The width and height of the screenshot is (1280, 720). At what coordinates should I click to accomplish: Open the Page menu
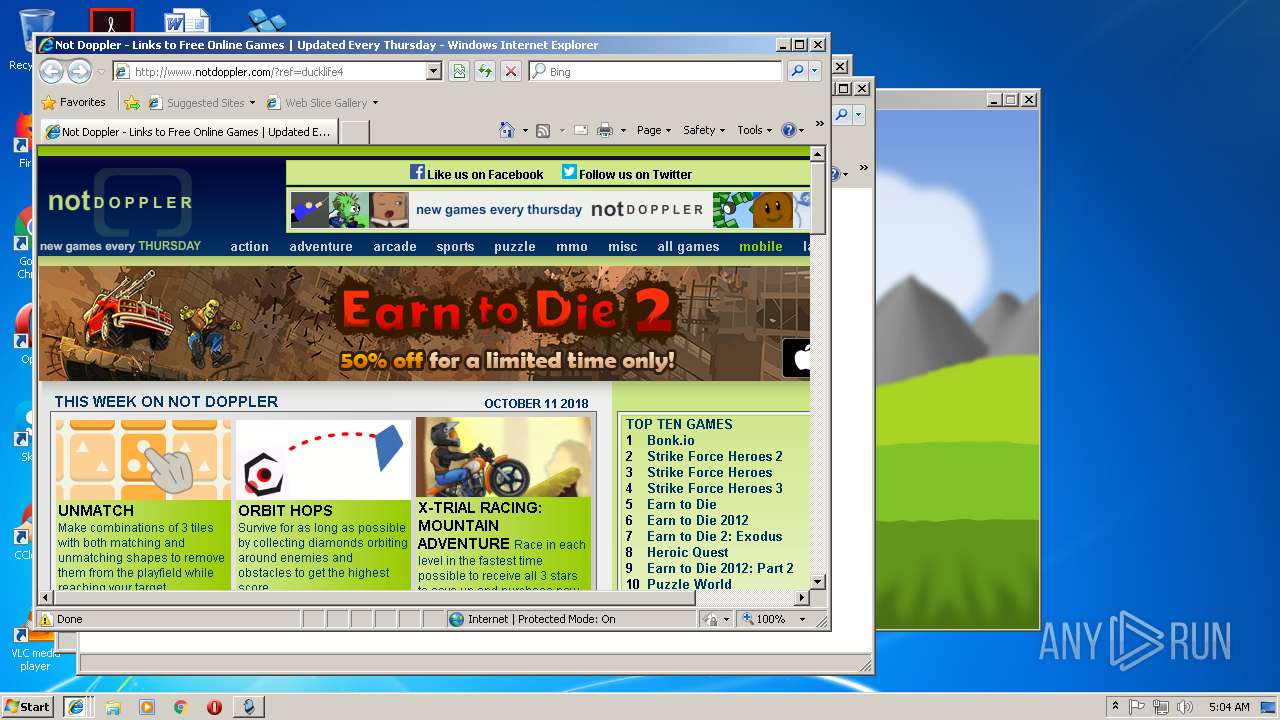pos(654,130)
